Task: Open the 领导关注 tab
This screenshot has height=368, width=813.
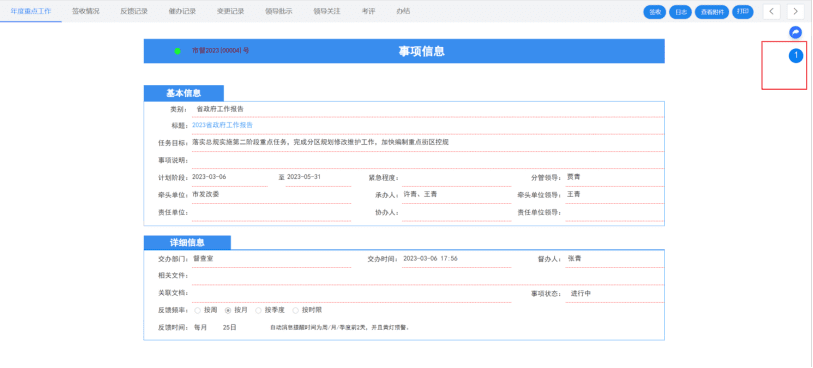Action: (327, 11)
